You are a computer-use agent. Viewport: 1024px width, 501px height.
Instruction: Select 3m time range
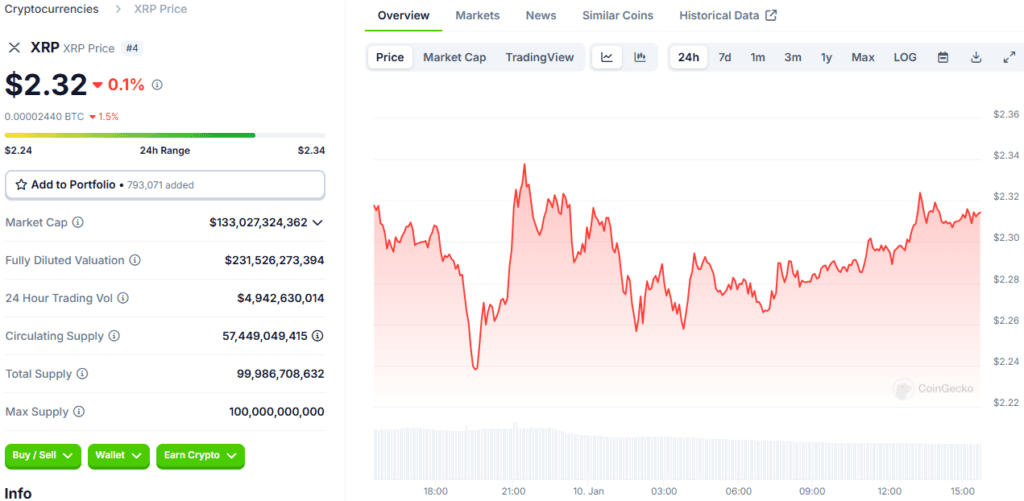pyautogui.click(x=793, y=57)
